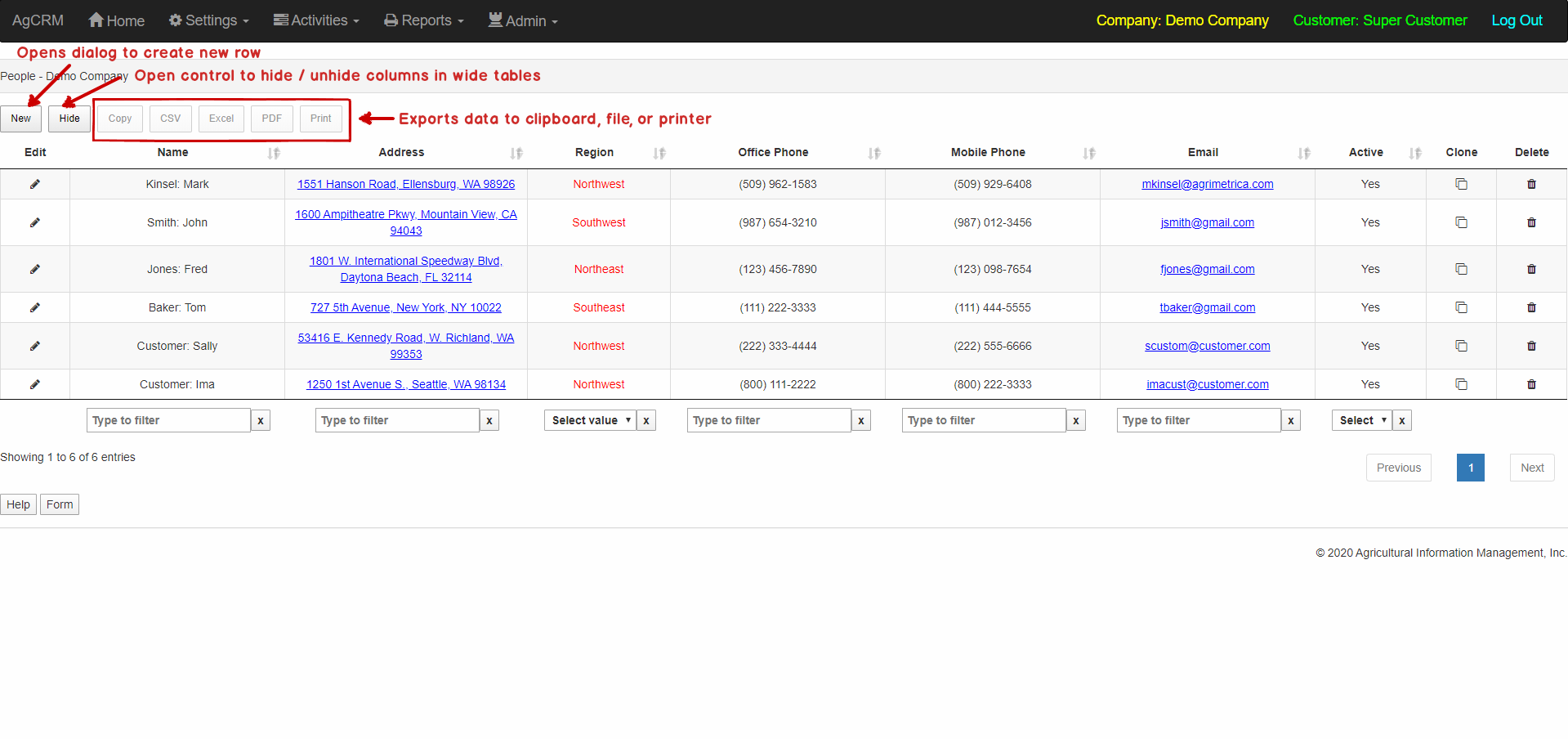Open the Active filter Select dropdown
The width and height of the screenshot is (1568, 739).
(1361, 420)
